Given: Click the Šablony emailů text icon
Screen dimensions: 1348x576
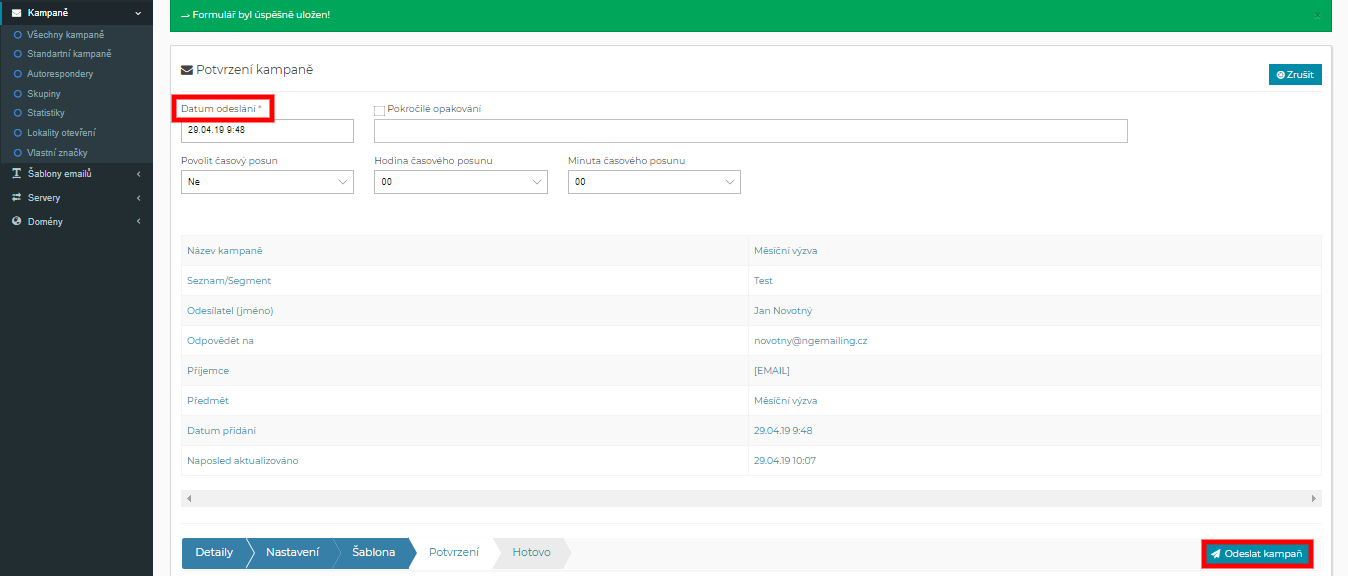Looking at the screenshot, I should click(17, 174).
